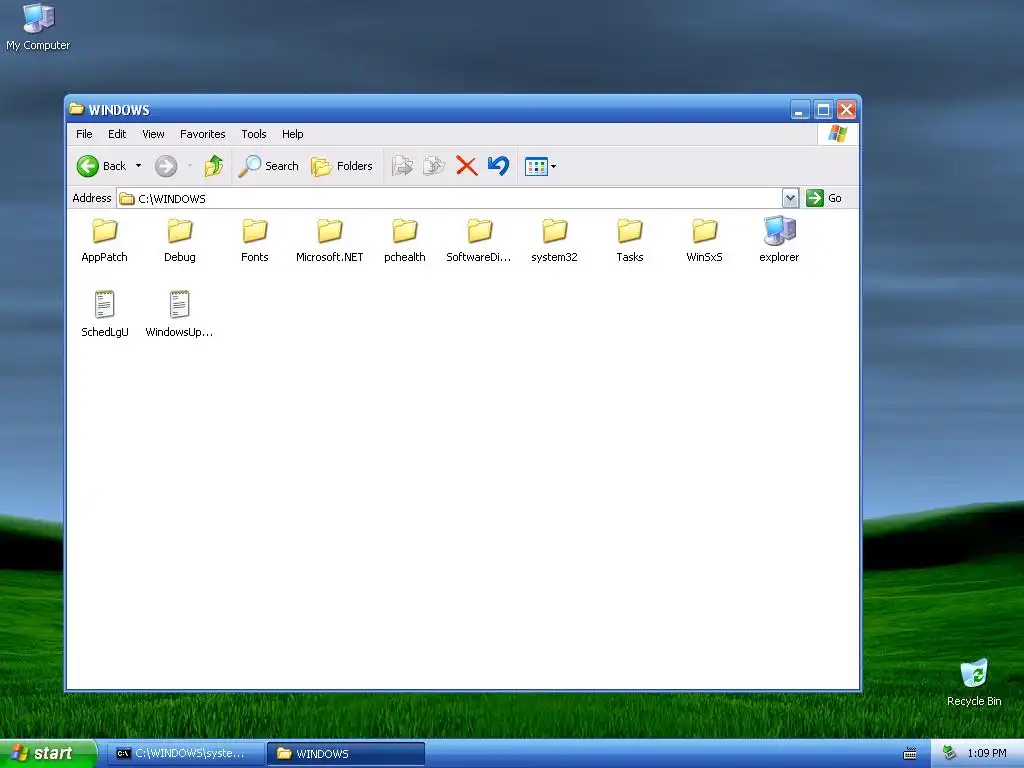Click the WINDOWS taskbar button
The width and height of the screenshot is (1024, 768).
346,754
